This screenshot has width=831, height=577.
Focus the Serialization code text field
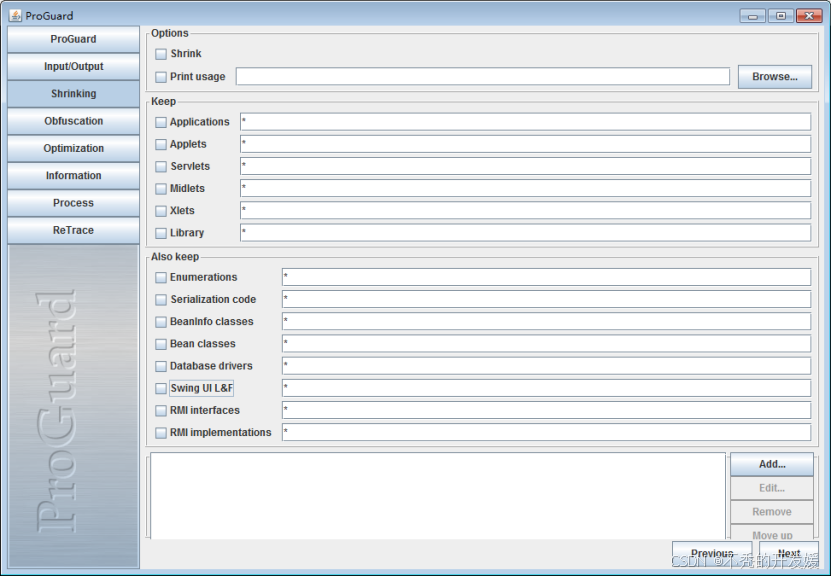(x=546, y=299)
